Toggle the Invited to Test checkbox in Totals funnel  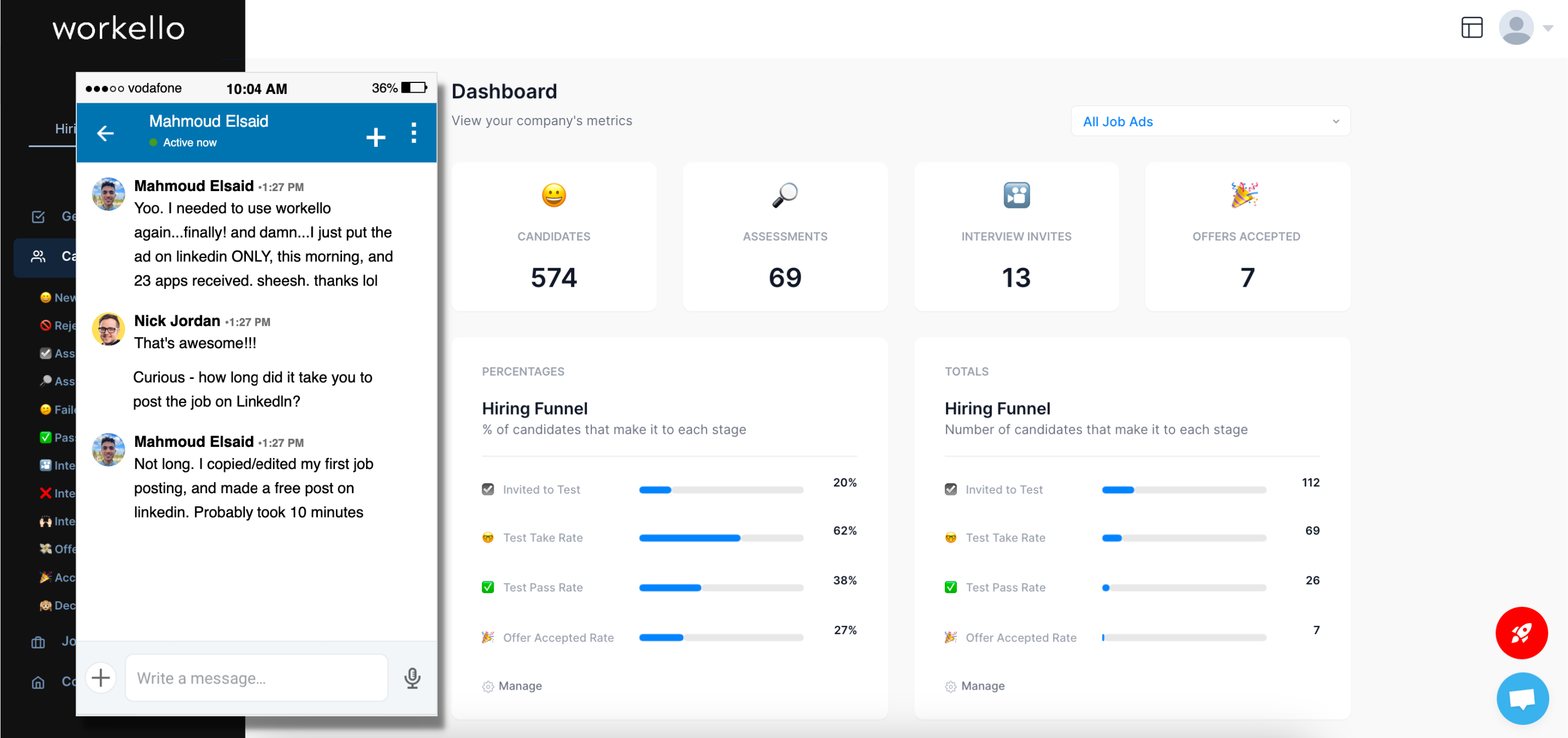pos(950,489)
